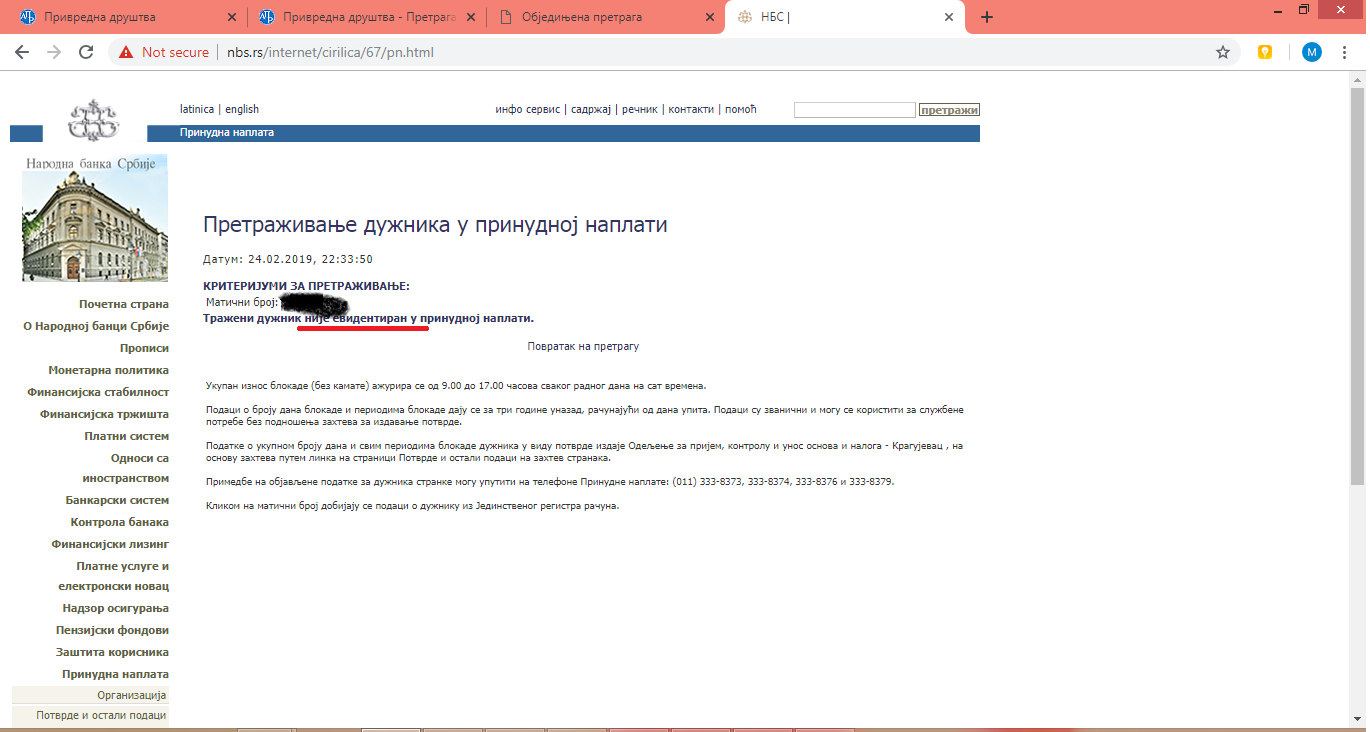Viewport: 1370px width, 732px height.
Task: Switch to the Обједињена претрага tab
Action: coord(605,17)
